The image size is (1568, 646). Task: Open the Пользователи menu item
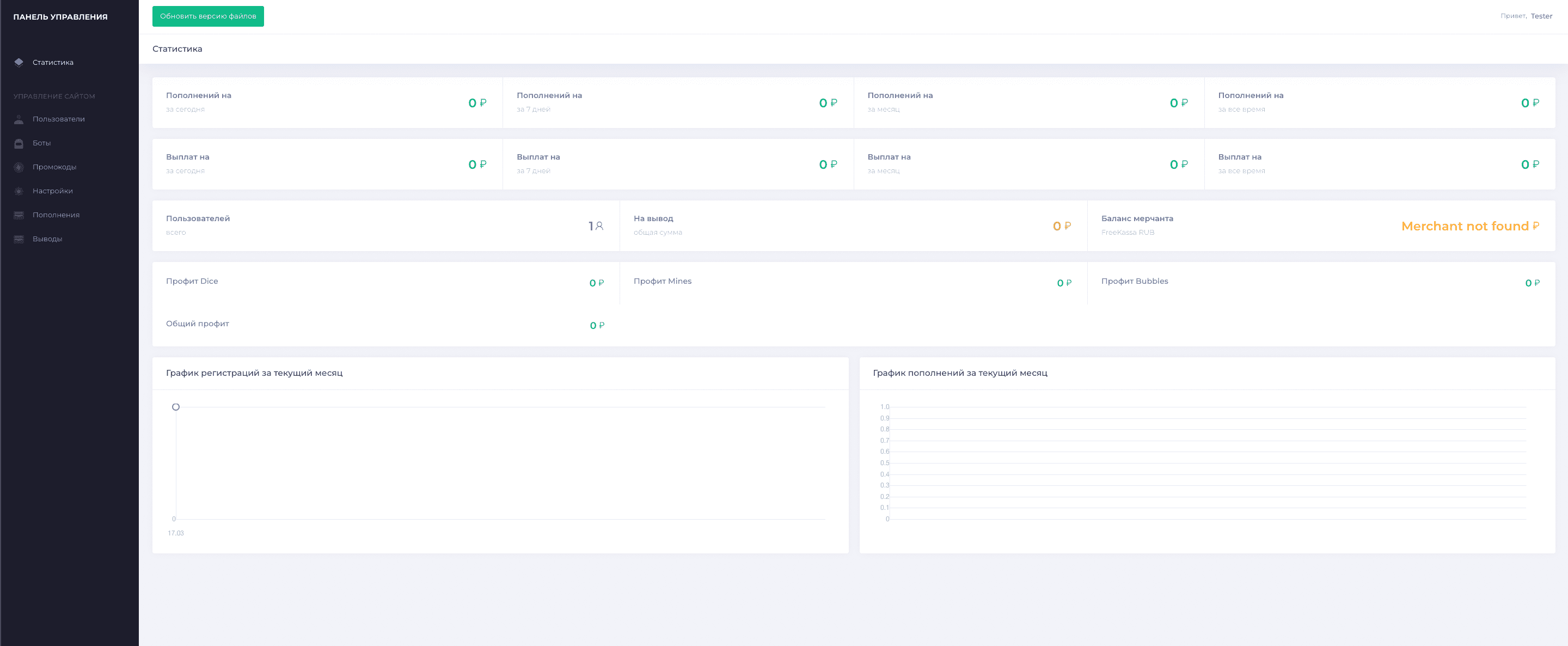(58, 119)
